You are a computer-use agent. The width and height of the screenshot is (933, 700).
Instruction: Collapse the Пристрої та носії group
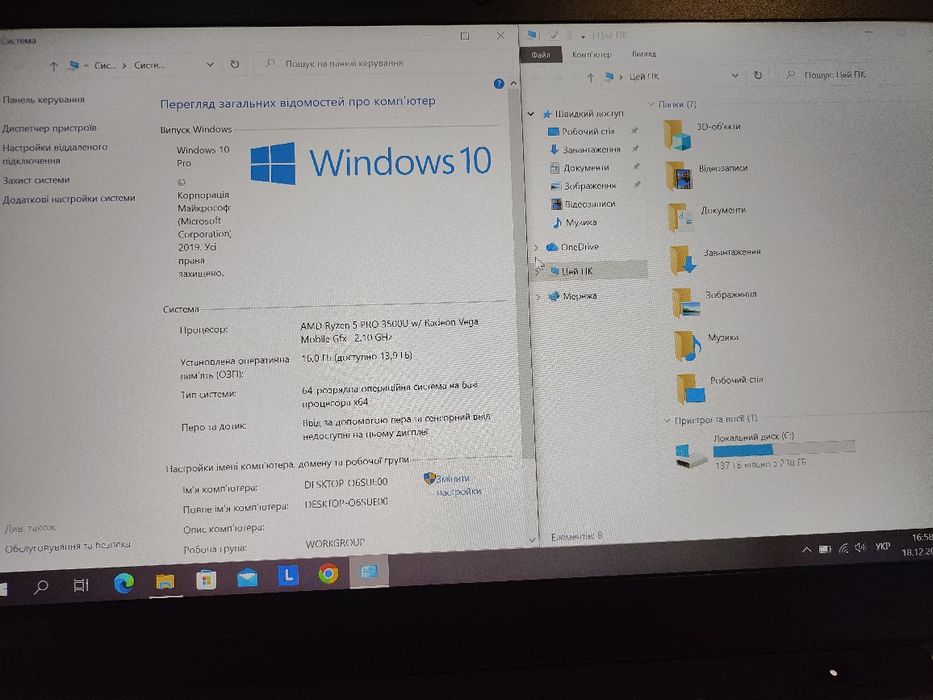667,420
